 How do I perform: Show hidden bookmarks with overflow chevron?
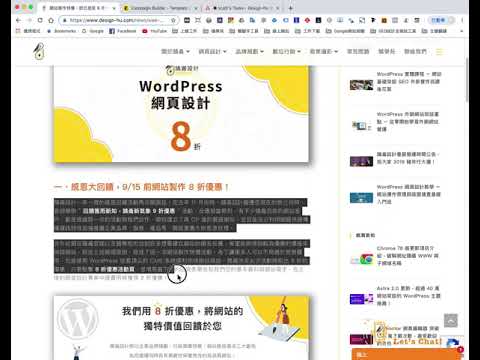pyautogui.click(x=462, y=31)
